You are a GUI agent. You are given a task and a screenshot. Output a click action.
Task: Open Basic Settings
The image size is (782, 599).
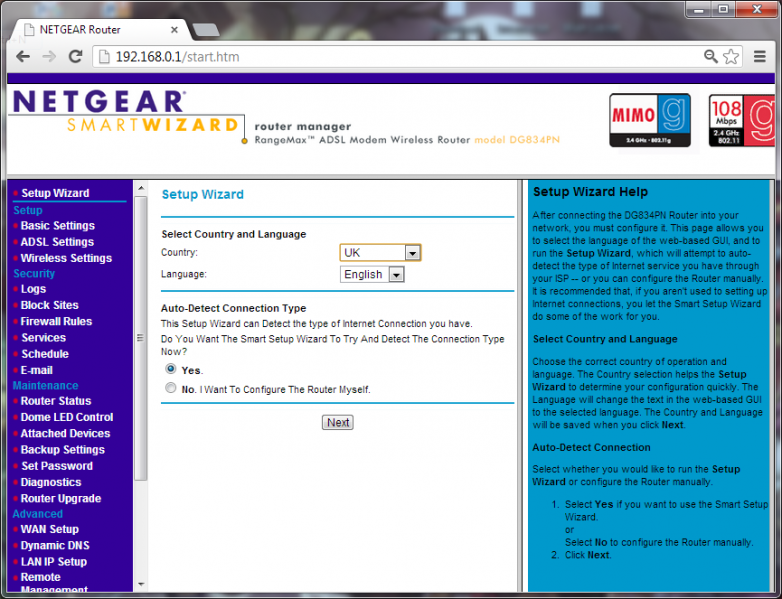tap(57, 225)
